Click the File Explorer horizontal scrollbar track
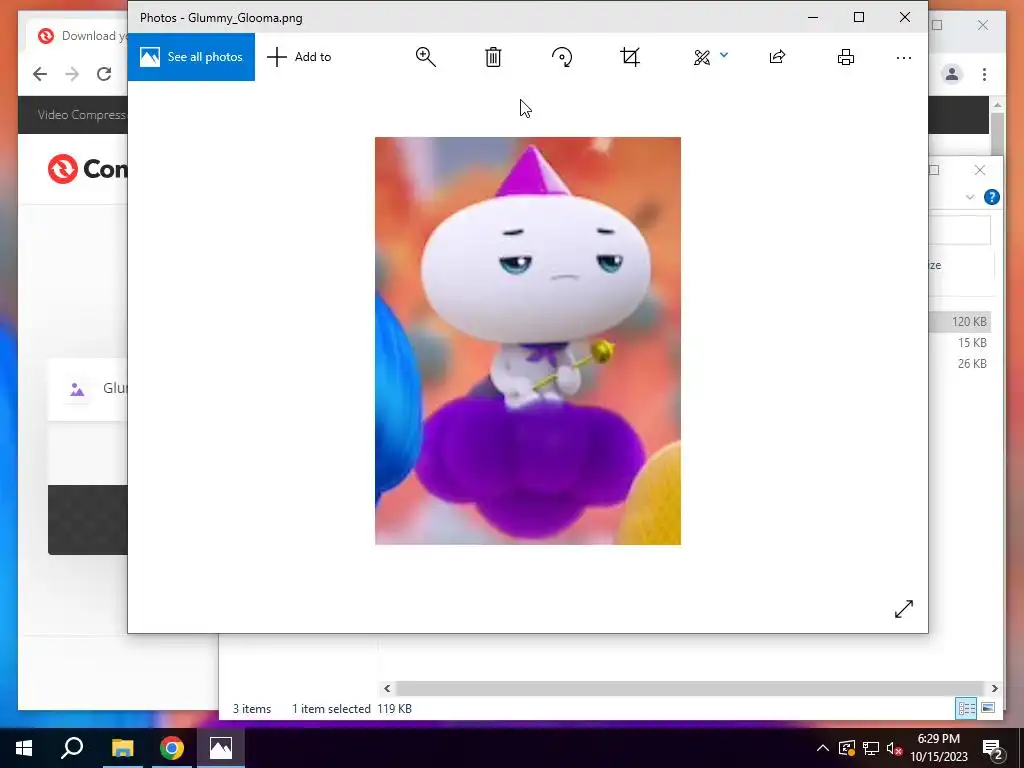Screen dimensions: 1024x768 (x=690, y=688)
